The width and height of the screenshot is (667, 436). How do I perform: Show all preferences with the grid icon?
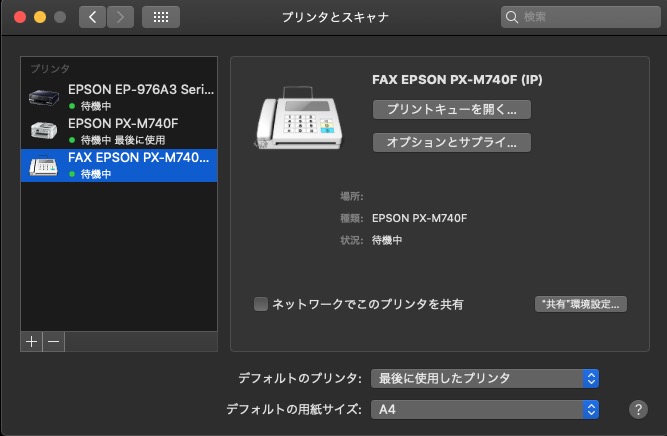click(x=161, y=17)
